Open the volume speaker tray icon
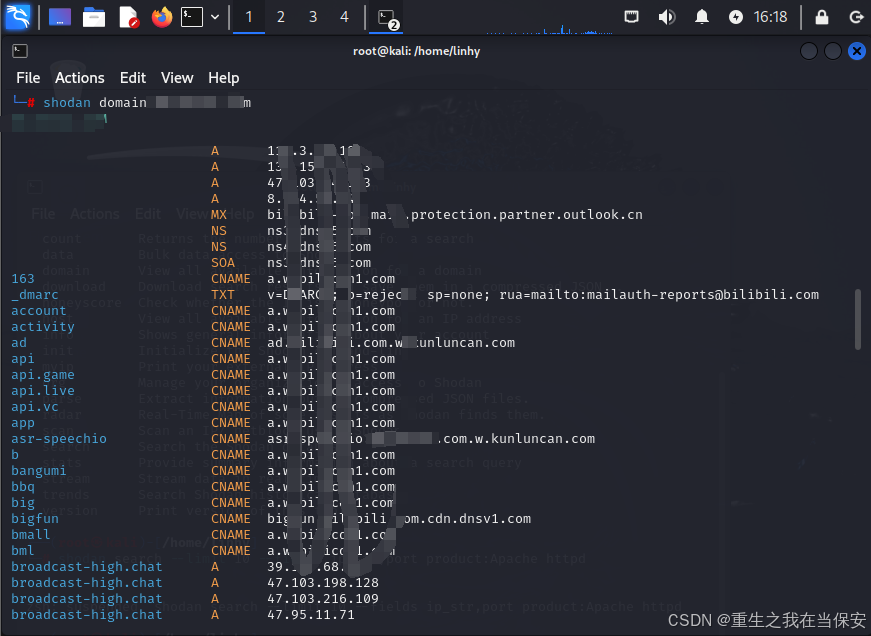The image size is (871, 636). pos(667,17)
